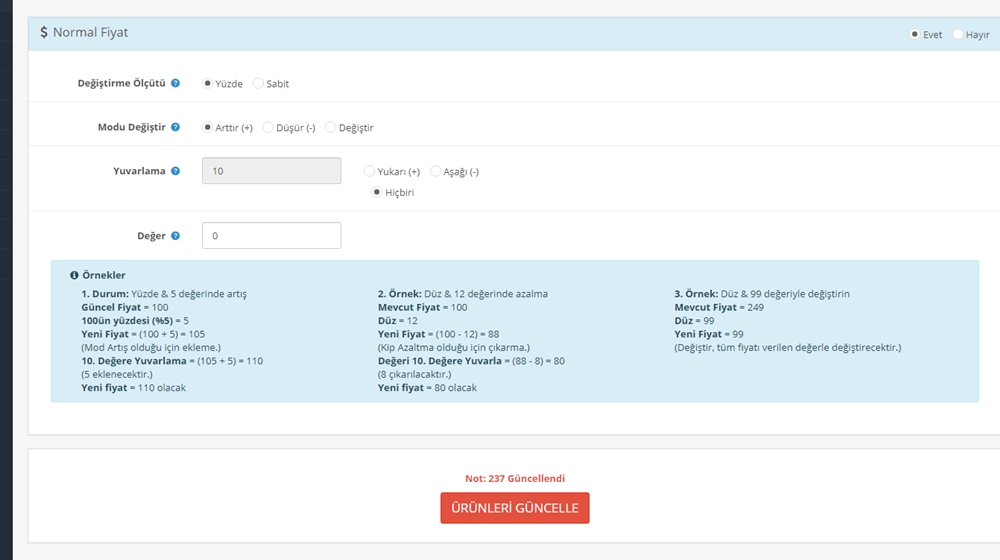
Task: Click the 'Modu Değiştir' label
Action: 131,127
